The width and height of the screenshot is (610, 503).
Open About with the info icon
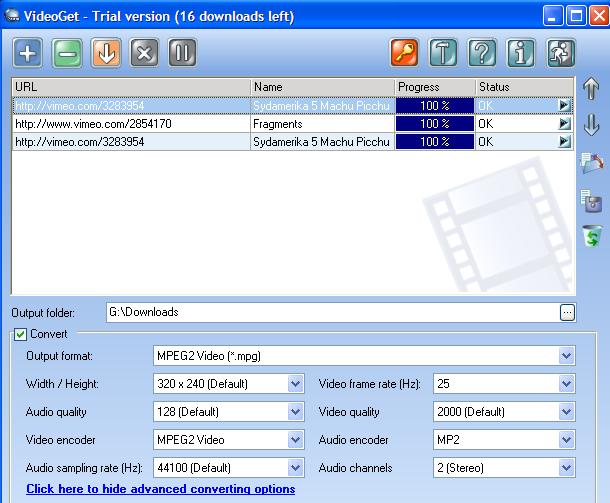(x=521, y=53)
